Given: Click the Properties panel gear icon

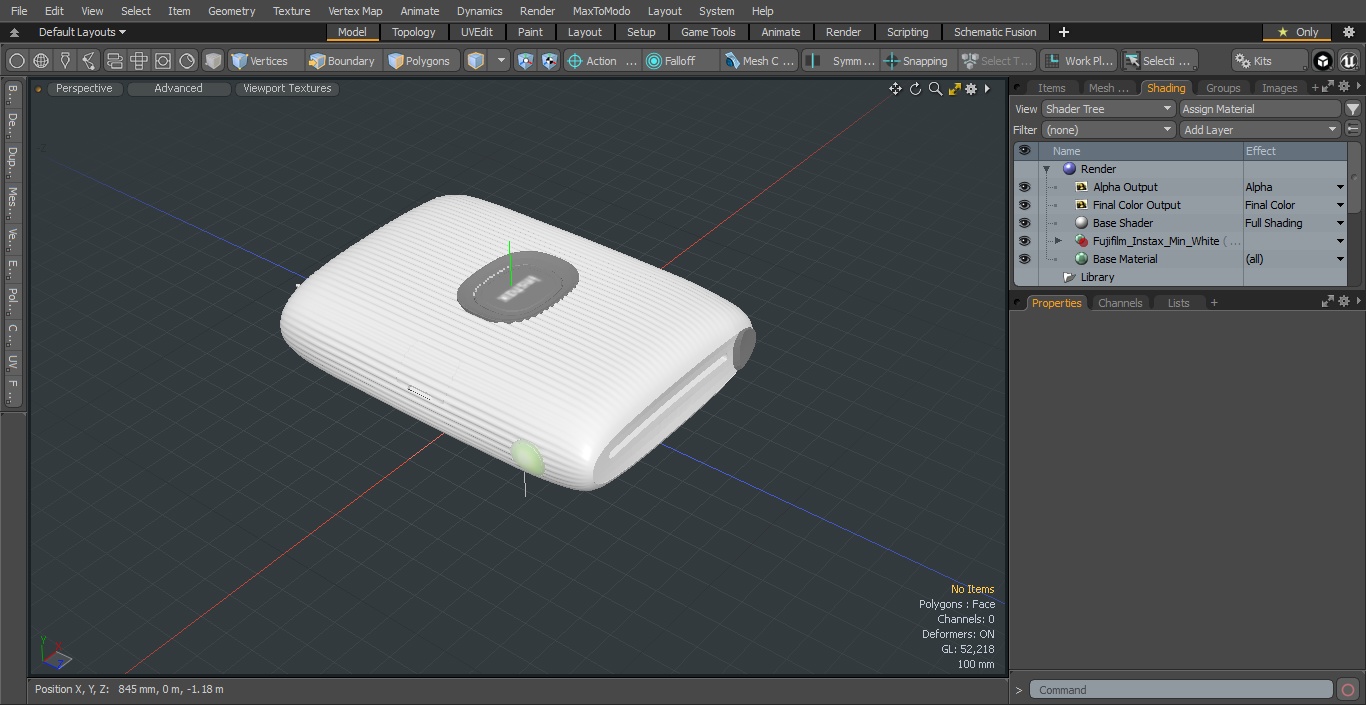Looking at the screenshot, I should click(1344, 302).
